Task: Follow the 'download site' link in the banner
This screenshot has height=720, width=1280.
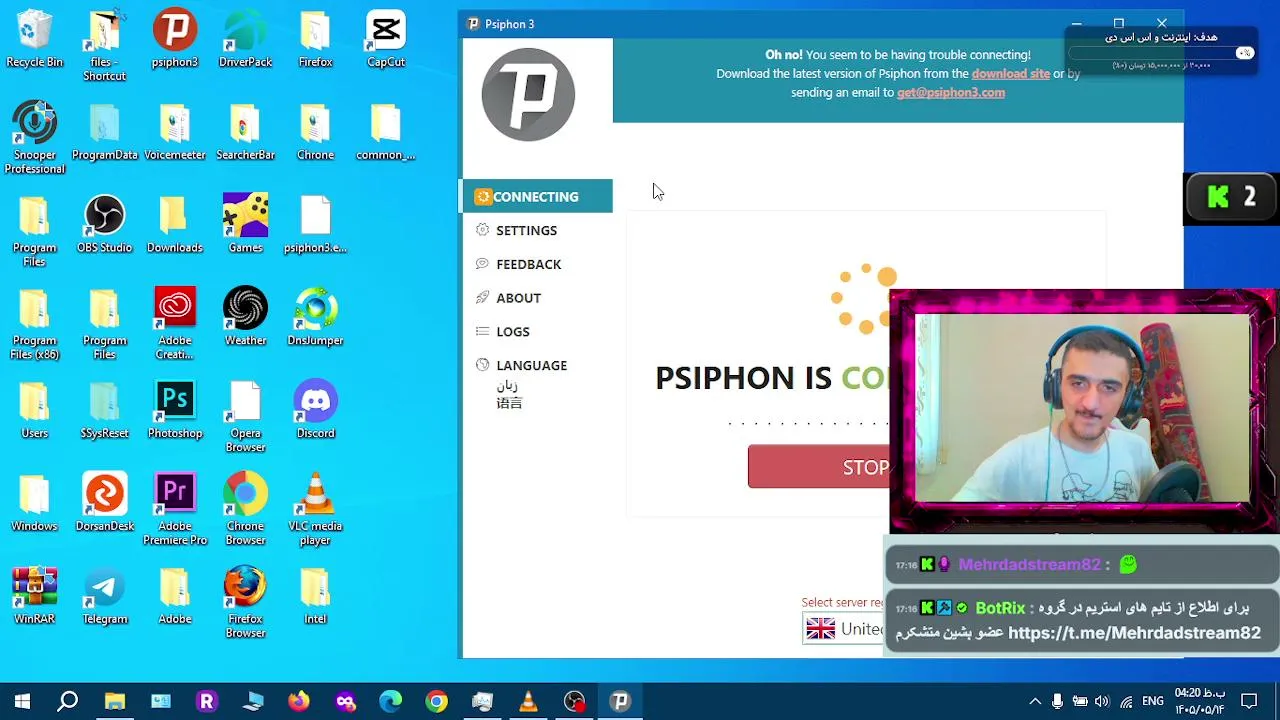Action: click(1010, 73)
